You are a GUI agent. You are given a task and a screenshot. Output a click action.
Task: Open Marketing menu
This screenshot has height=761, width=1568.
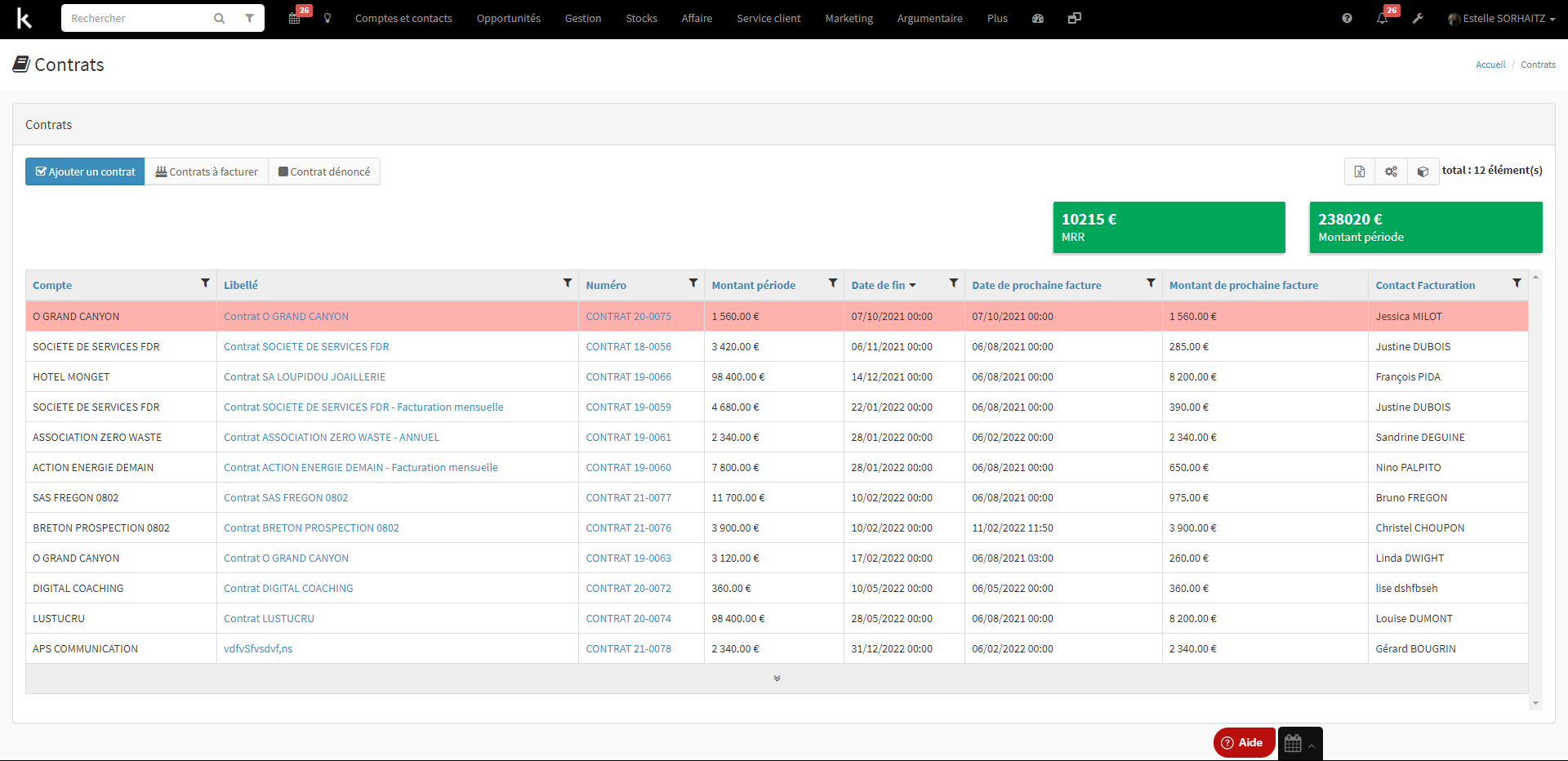coord(849,18)
